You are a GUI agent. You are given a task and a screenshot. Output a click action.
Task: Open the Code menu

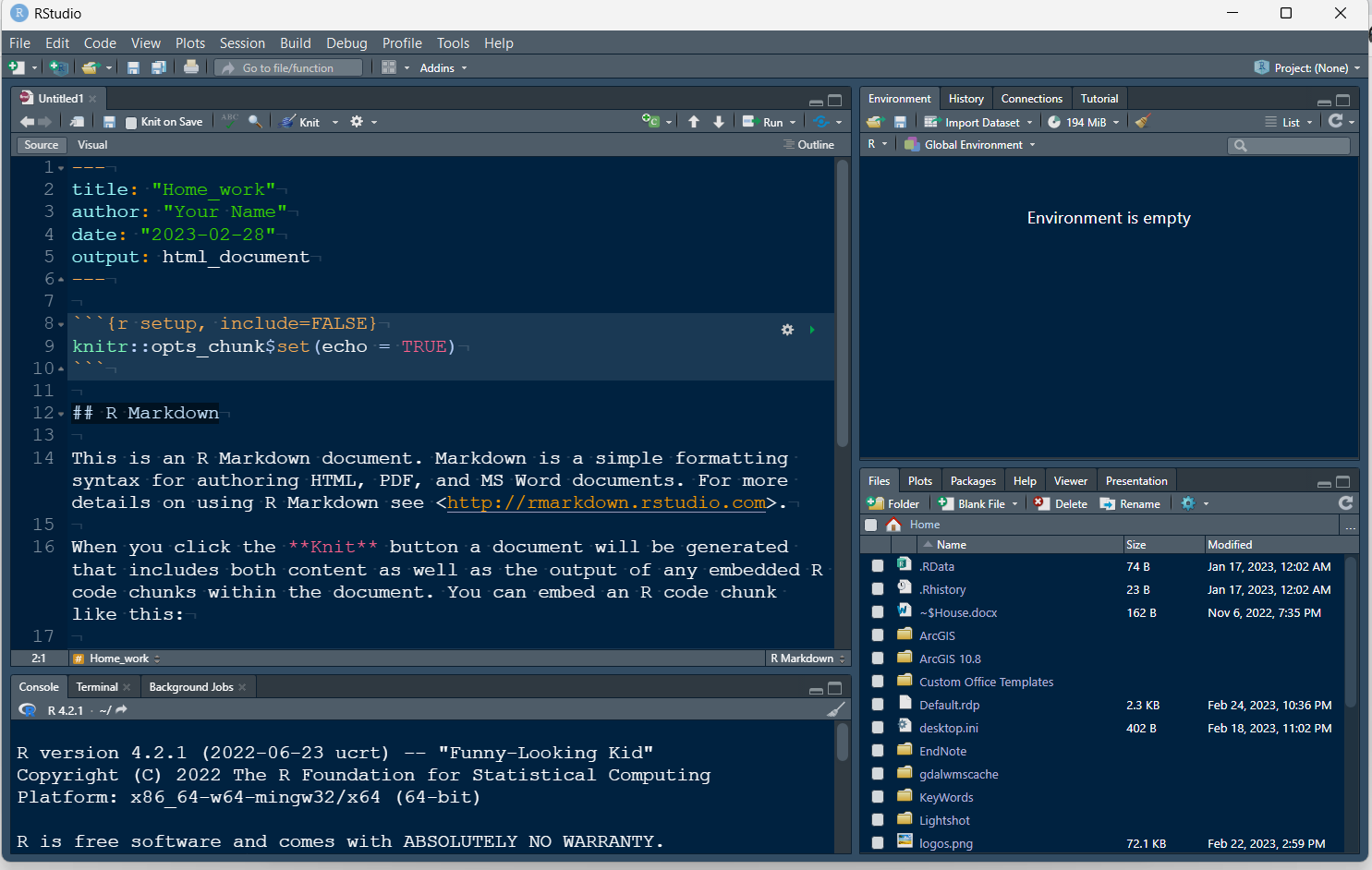tap(100, 43)
